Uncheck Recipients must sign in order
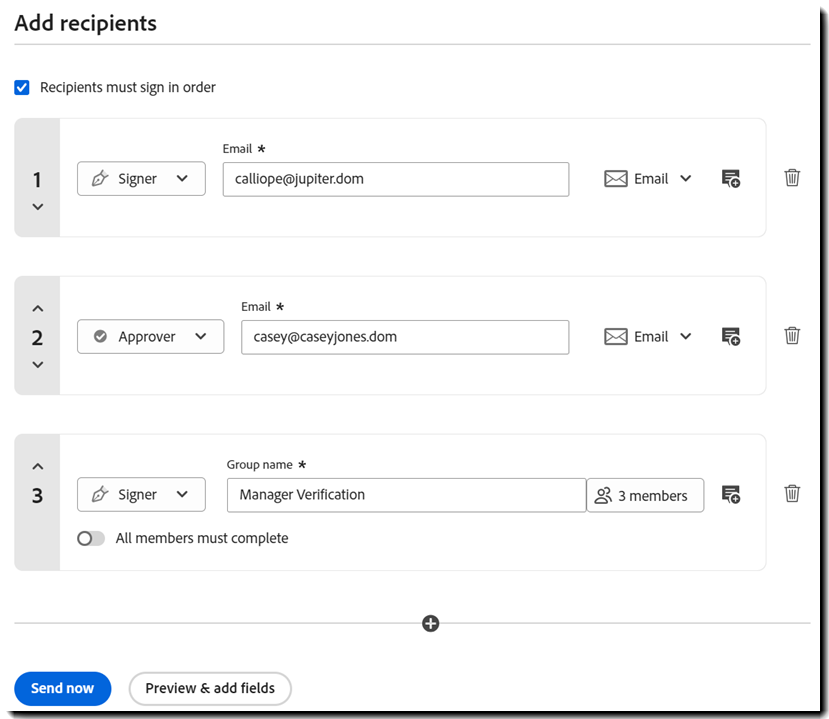This screenshot has width=829, height=719. click(22, 87)
